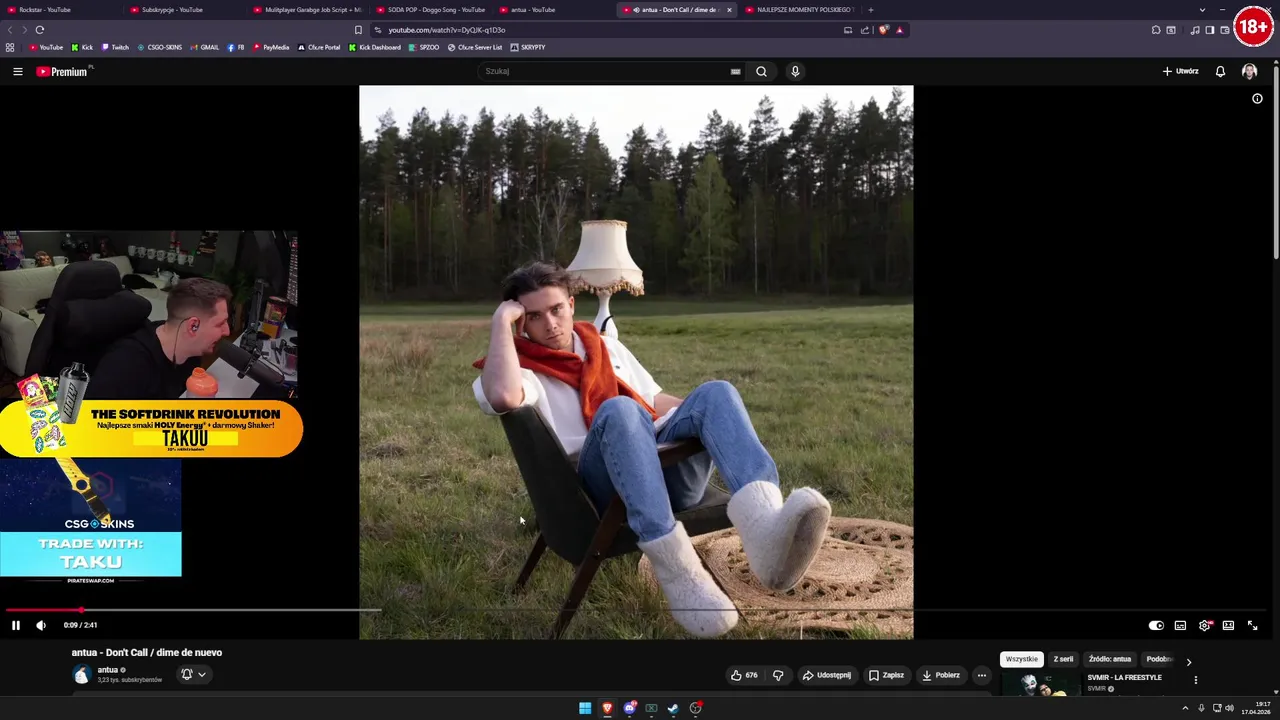1280x720 pixels.
Task: Open the account avatar menu
Action: tap(1249, 71)
